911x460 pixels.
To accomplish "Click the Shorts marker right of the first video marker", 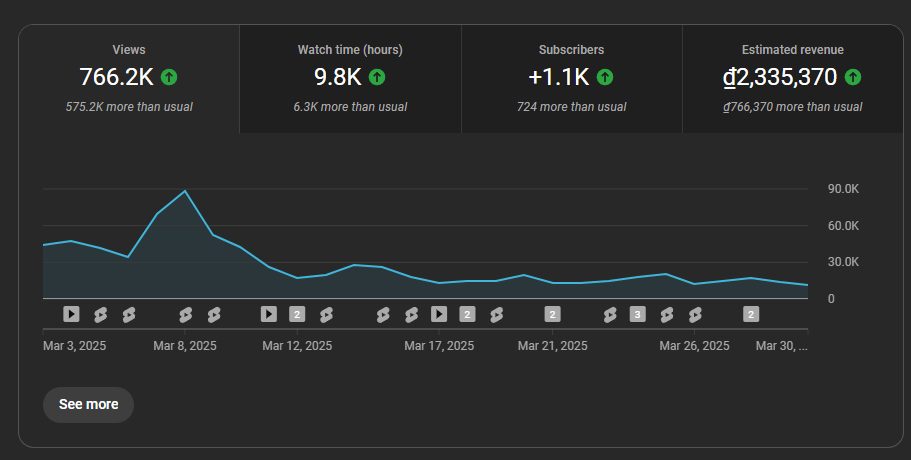I will tap(100, 315).
